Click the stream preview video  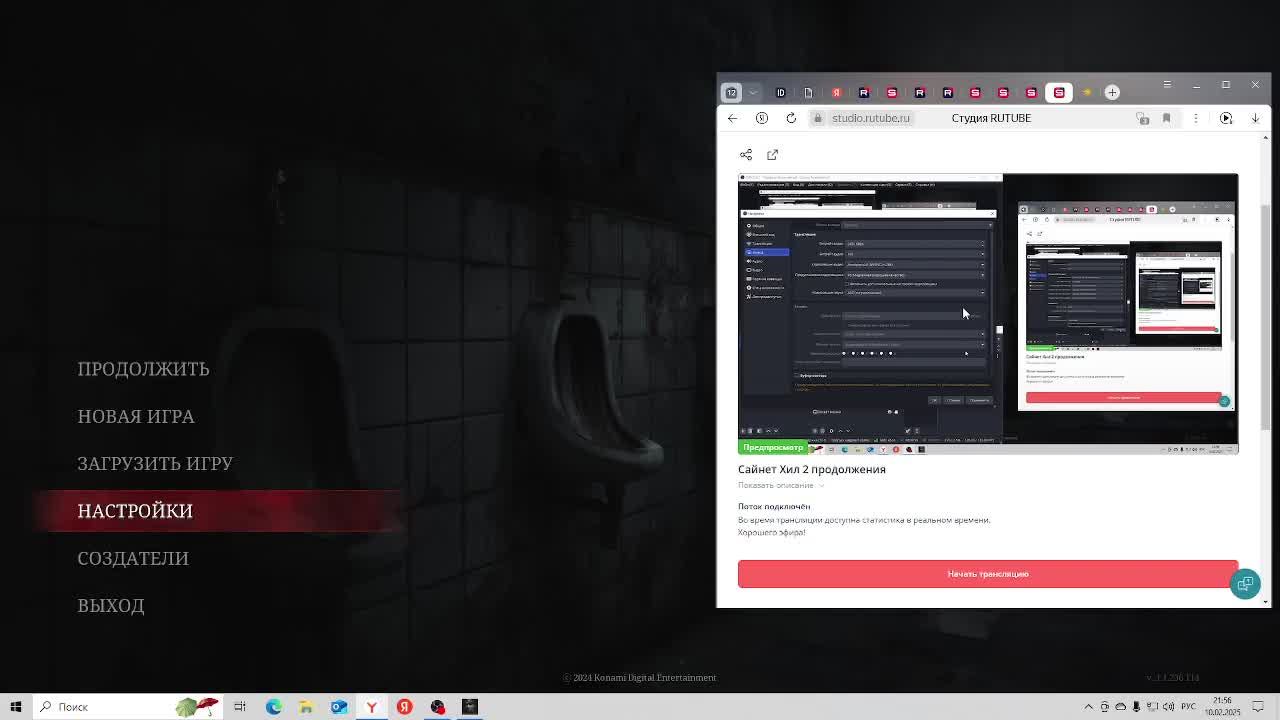(988, 313)
